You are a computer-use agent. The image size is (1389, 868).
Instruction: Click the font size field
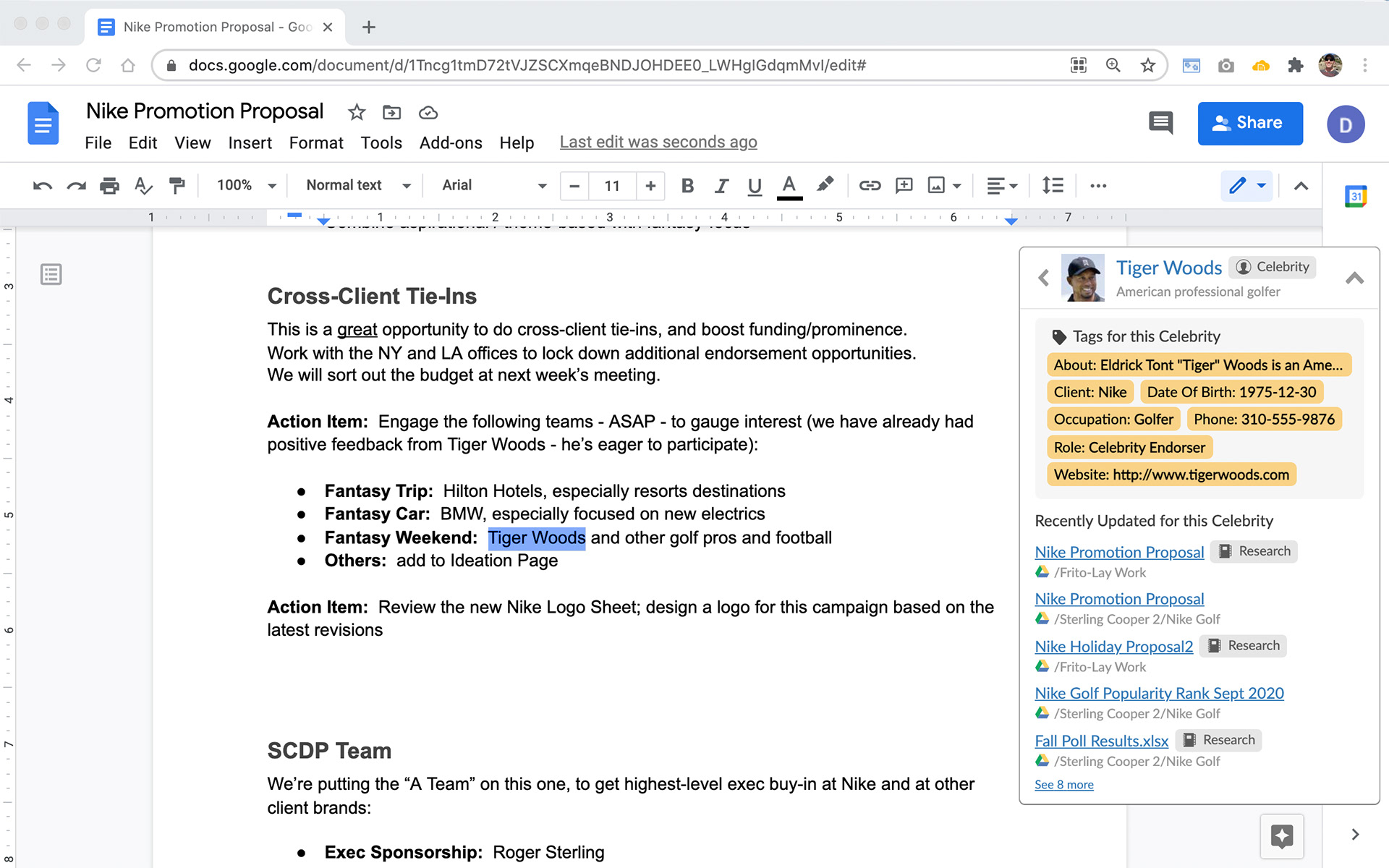[x=612, y=186]
